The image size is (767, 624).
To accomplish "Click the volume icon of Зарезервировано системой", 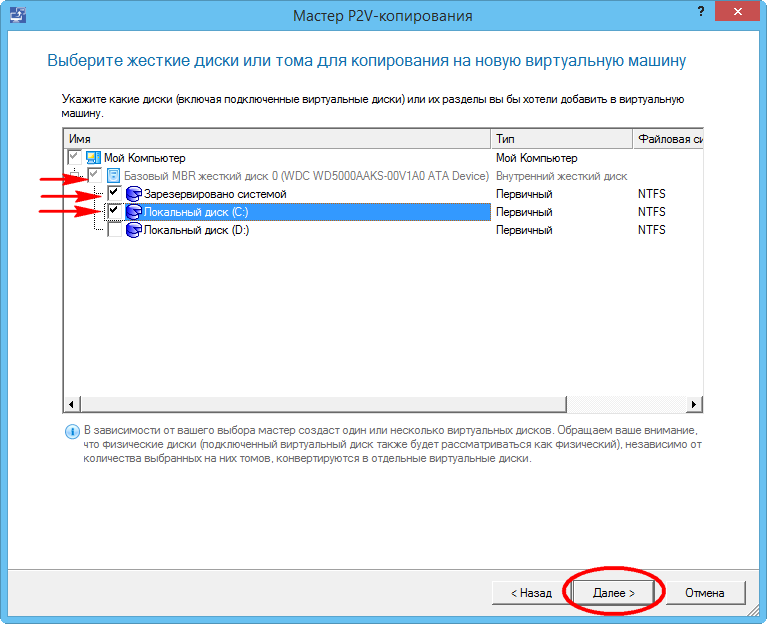I will pos(134,194).
